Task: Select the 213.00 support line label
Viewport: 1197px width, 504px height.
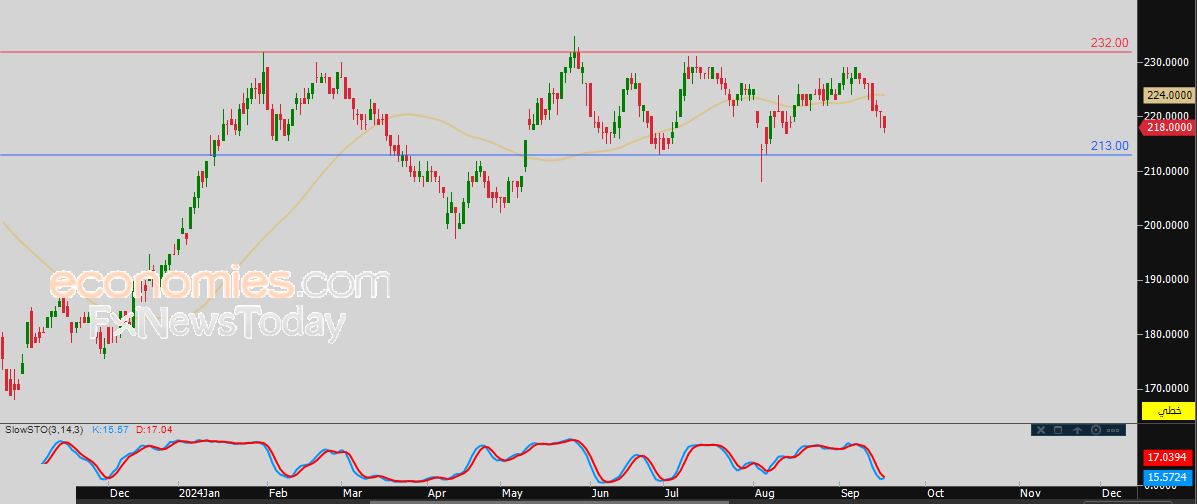Action: tap(1109, 146)
